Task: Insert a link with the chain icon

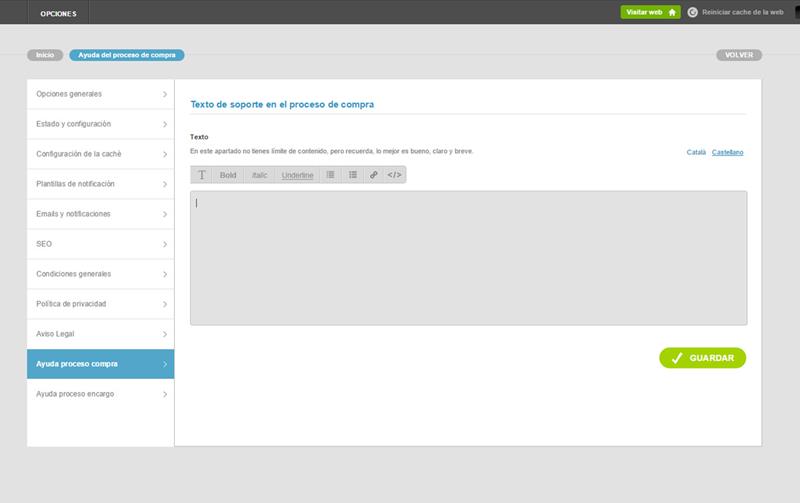Action: coord(374,175)
